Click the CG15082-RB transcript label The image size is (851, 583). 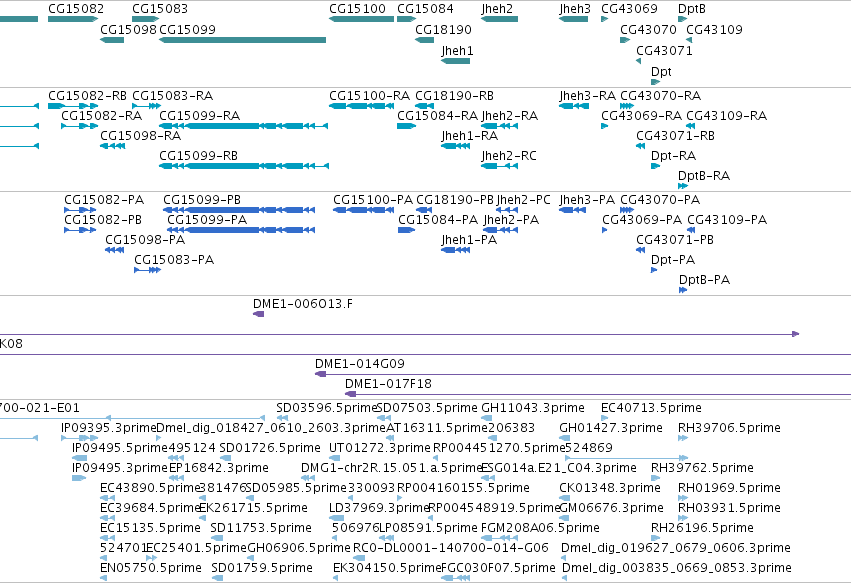click(x=87, y=96)
